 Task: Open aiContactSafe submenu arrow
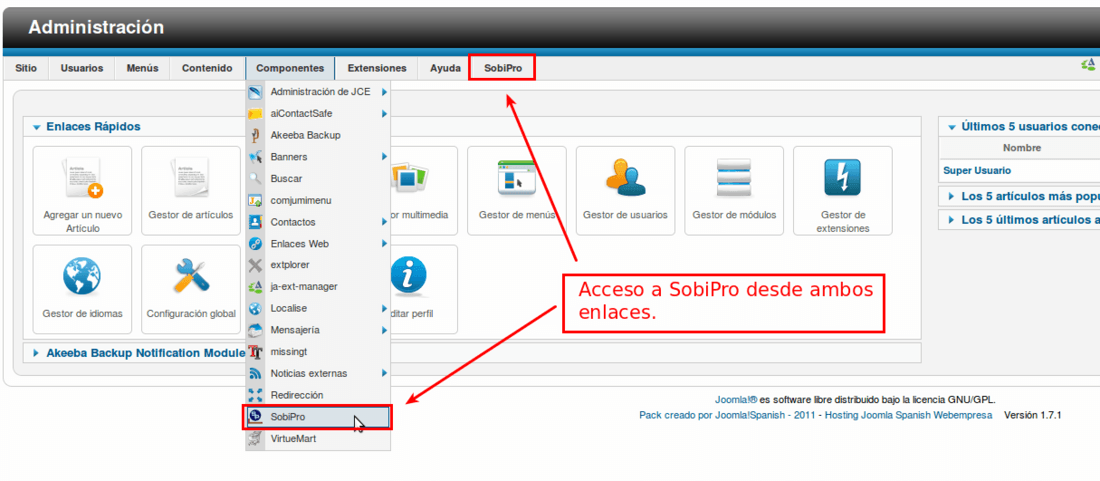385,114
